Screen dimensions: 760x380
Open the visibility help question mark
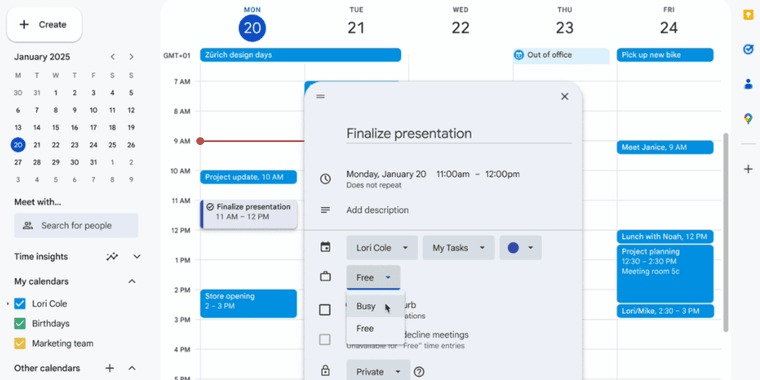click(419, 372)
